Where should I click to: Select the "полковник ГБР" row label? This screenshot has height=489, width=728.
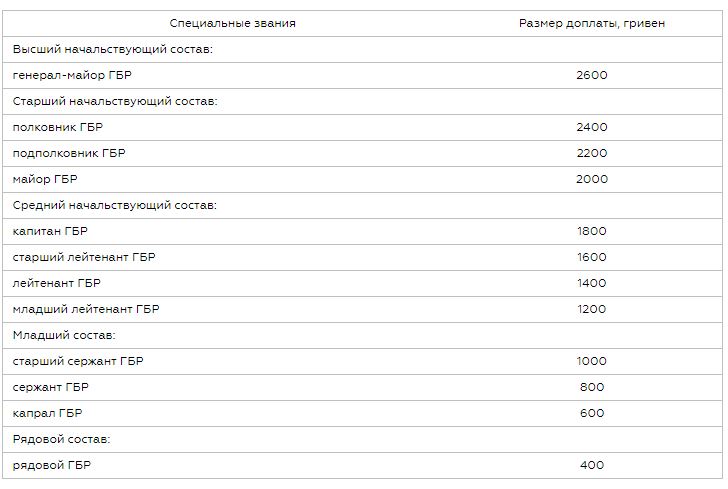pos(58,127)
